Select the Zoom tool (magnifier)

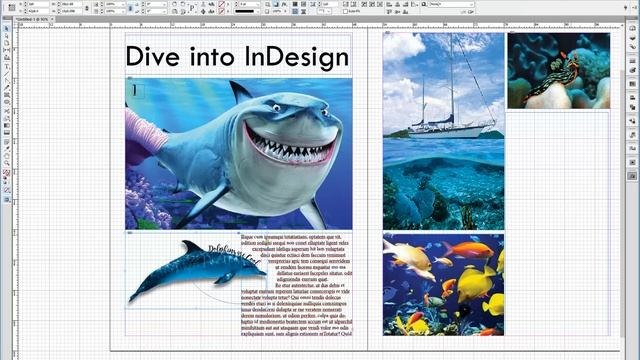(7, 162)
